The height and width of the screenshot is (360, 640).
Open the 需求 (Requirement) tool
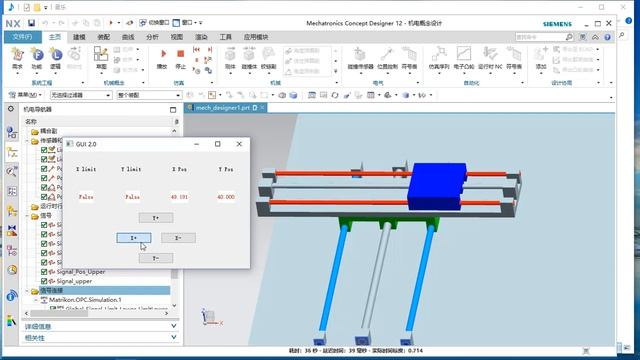tap(17, 59)
